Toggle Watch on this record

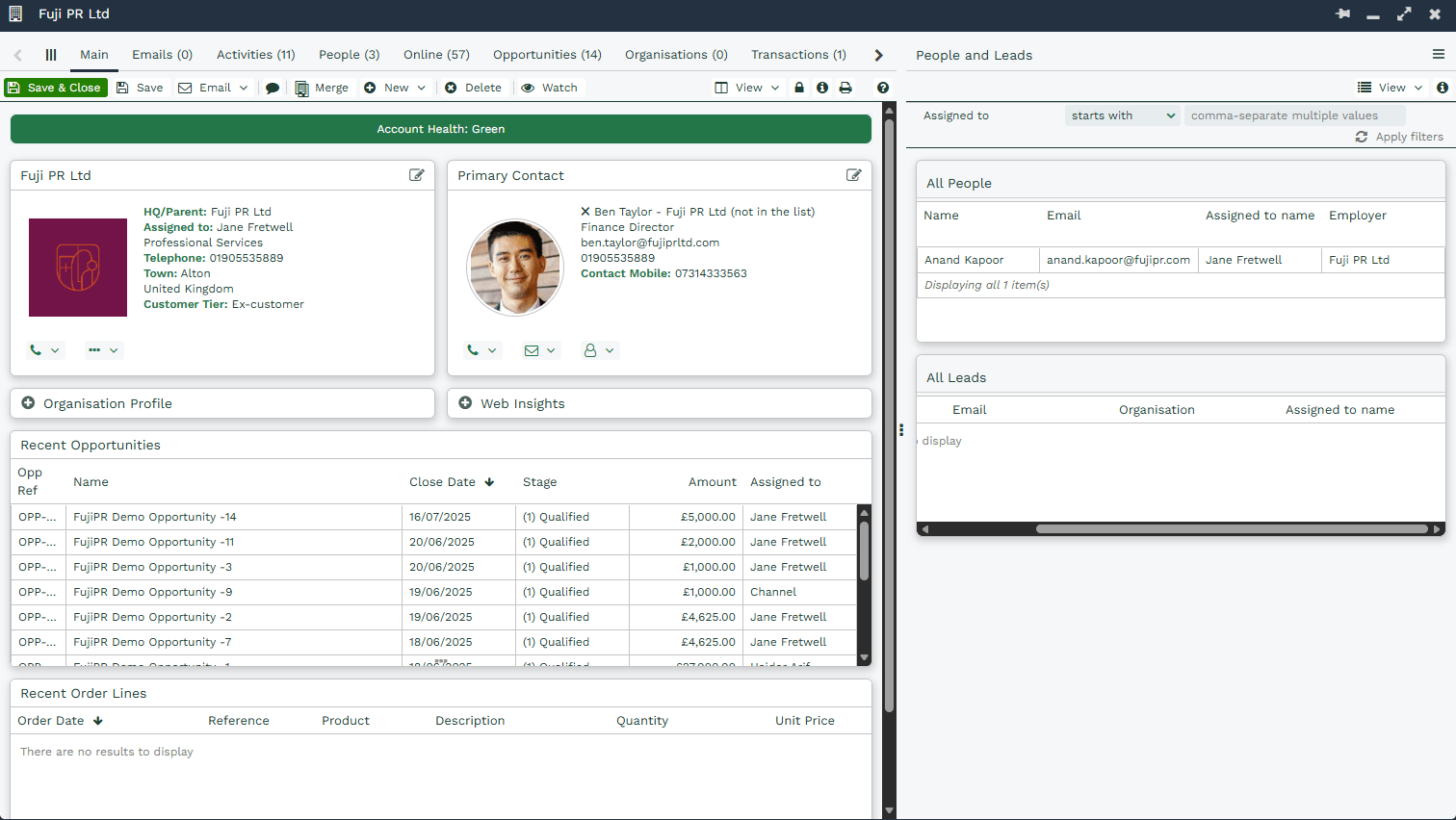(x=549, y=88)
